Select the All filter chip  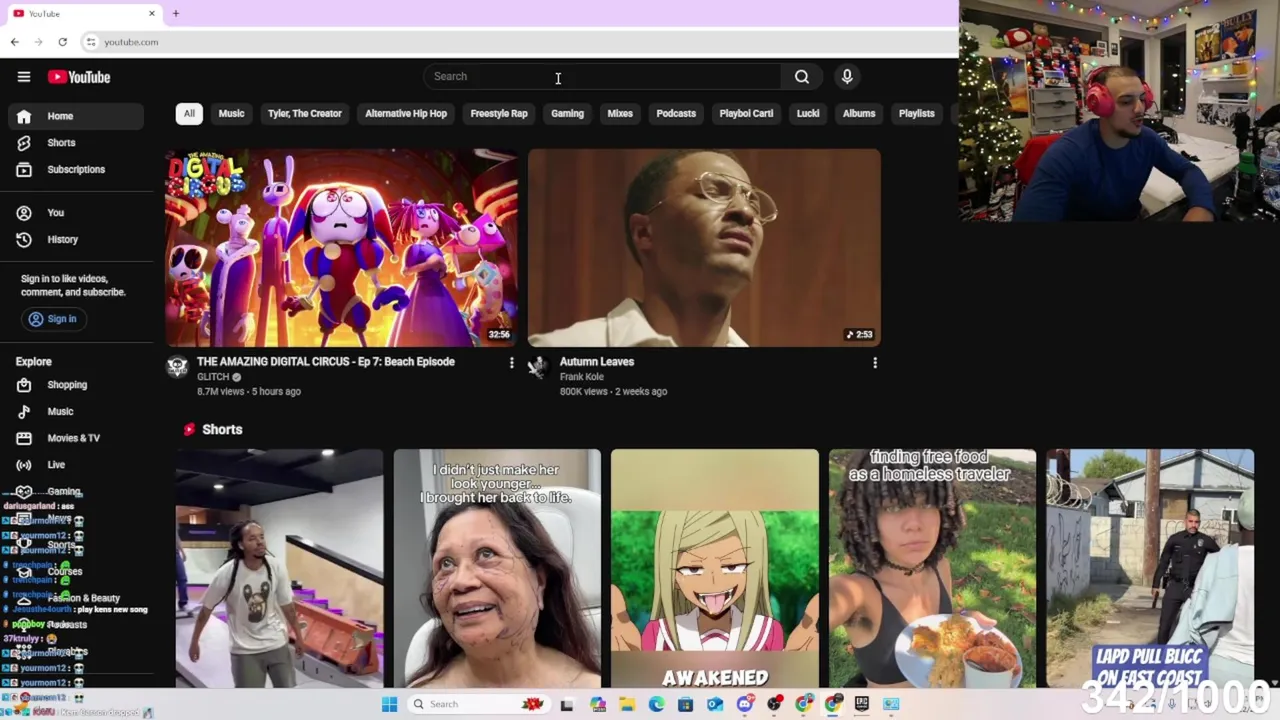(189, 113)
